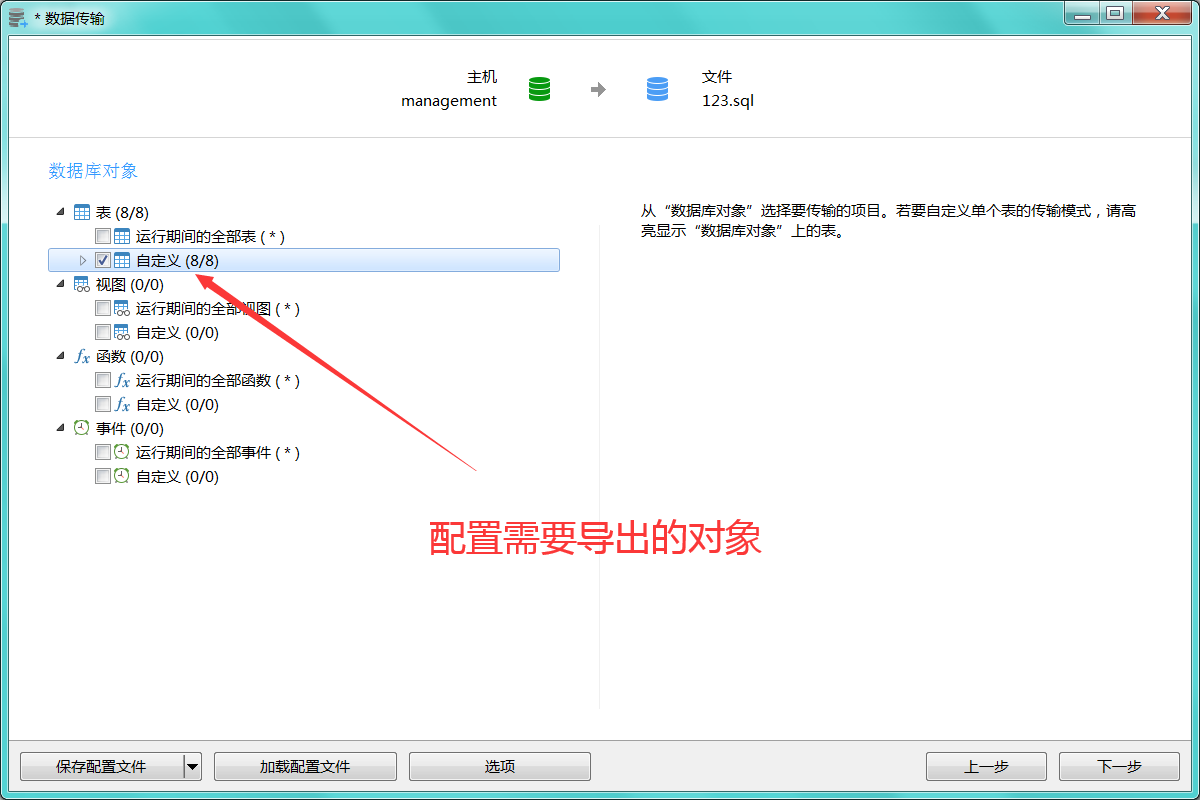Viewport: 1200px width, 800px height.
Task: Click the gray arrow between source and target
Action: [598, 90]
